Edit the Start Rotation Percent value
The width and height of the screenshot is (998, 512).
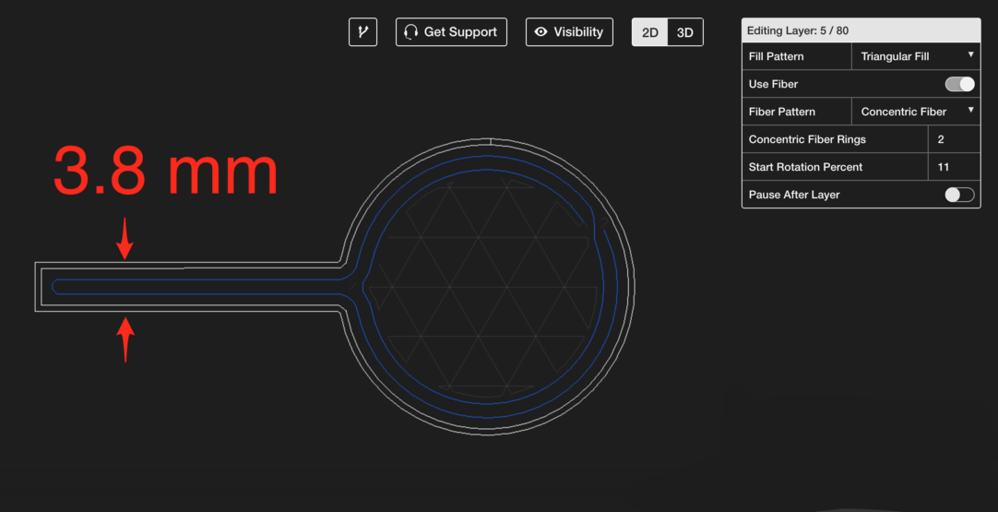953,167
